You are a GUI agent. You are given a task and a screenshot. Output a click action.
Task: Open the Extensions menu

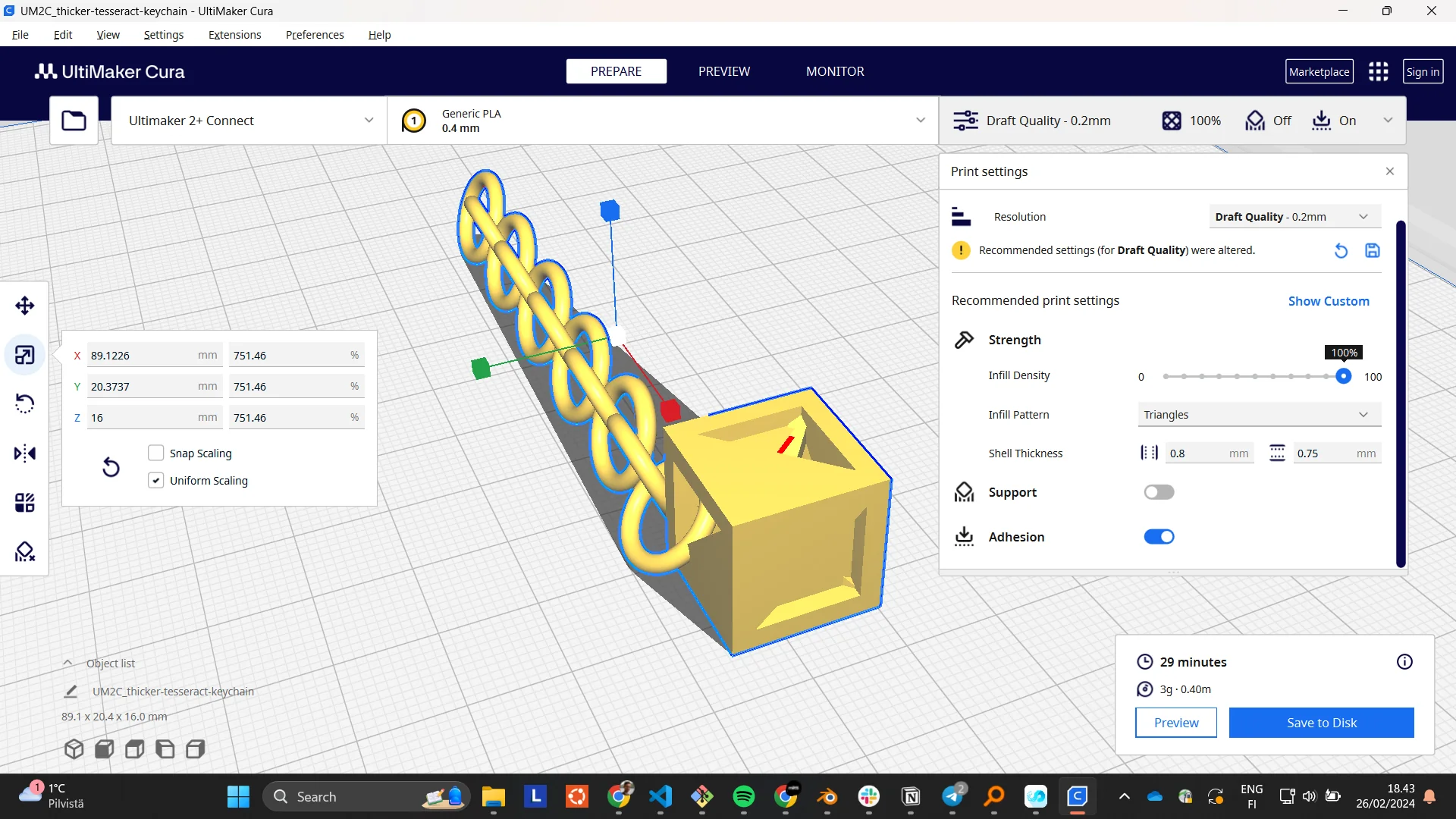click(x=234, y=35)
